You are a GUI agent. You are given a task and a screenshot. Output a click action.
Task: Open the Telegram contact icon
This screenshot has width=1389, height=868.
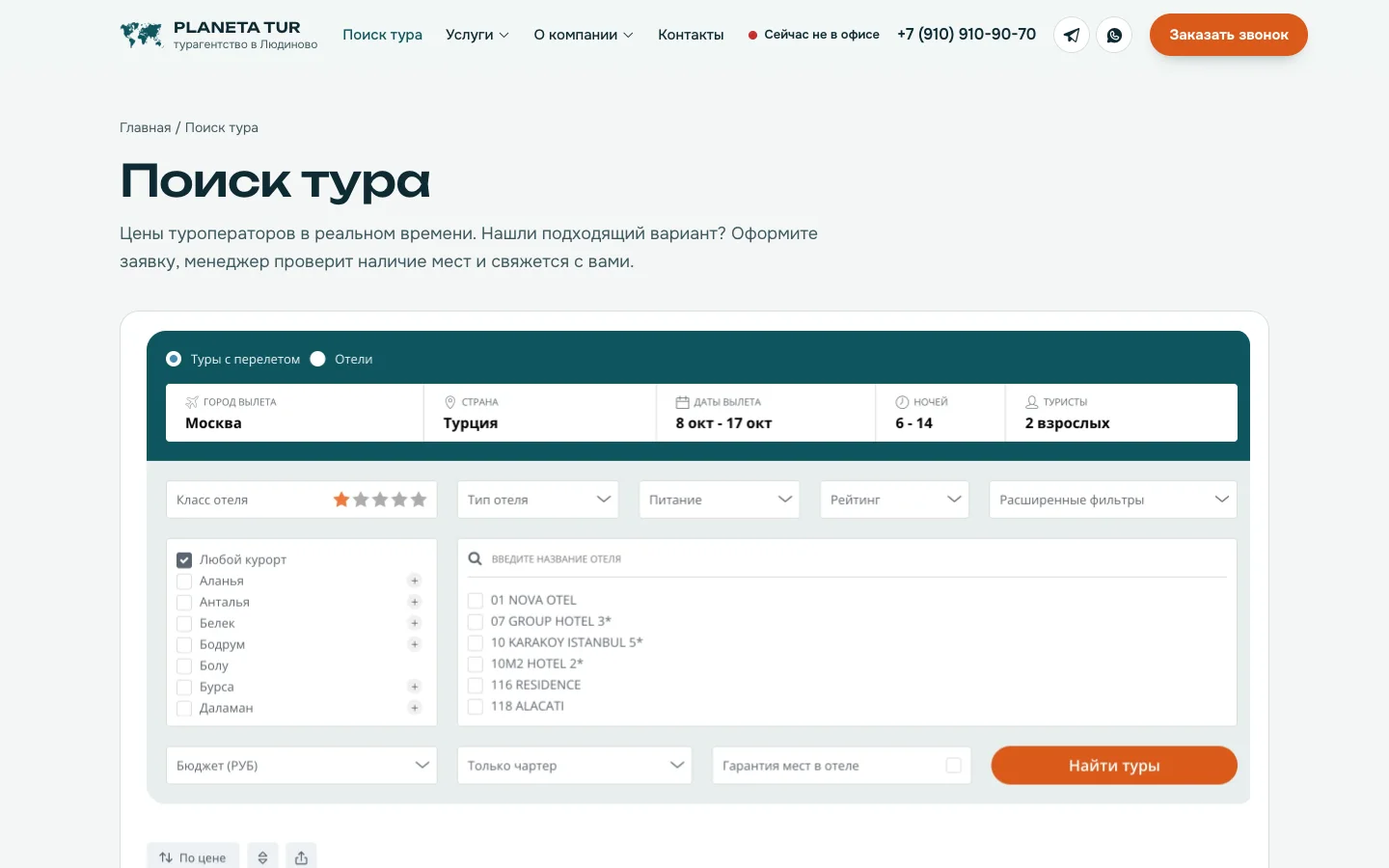pyautogui.click(x=1072, y=35)
